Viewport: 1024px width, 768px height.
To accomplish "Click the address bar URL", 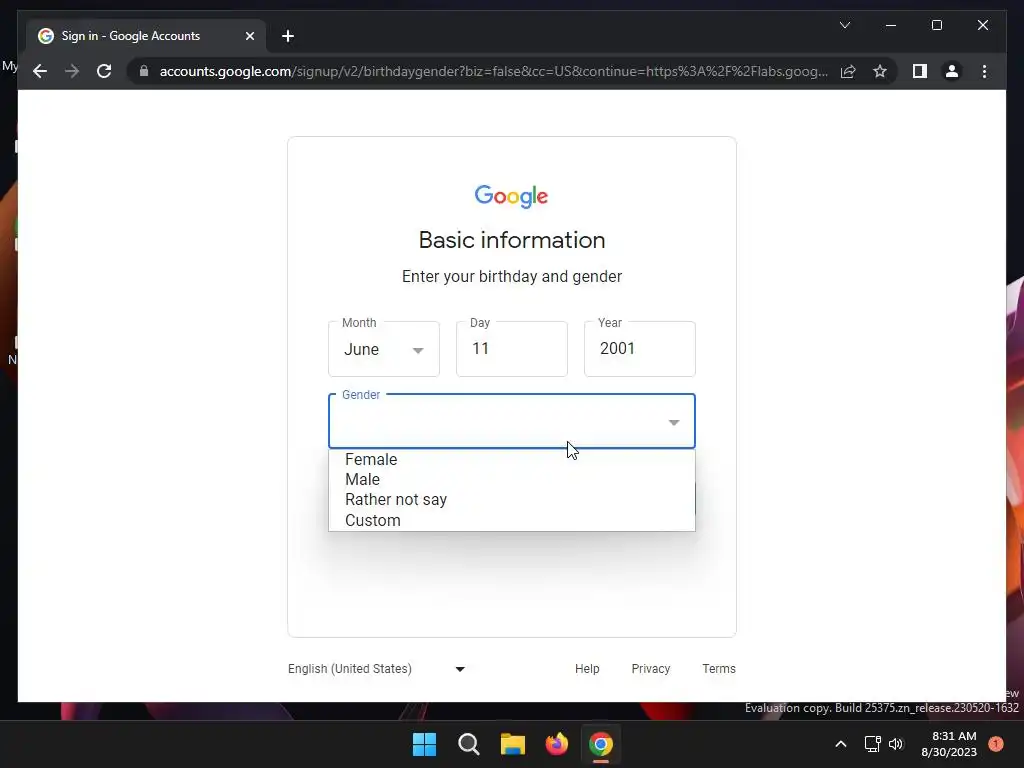I will [x=493, y=71].
